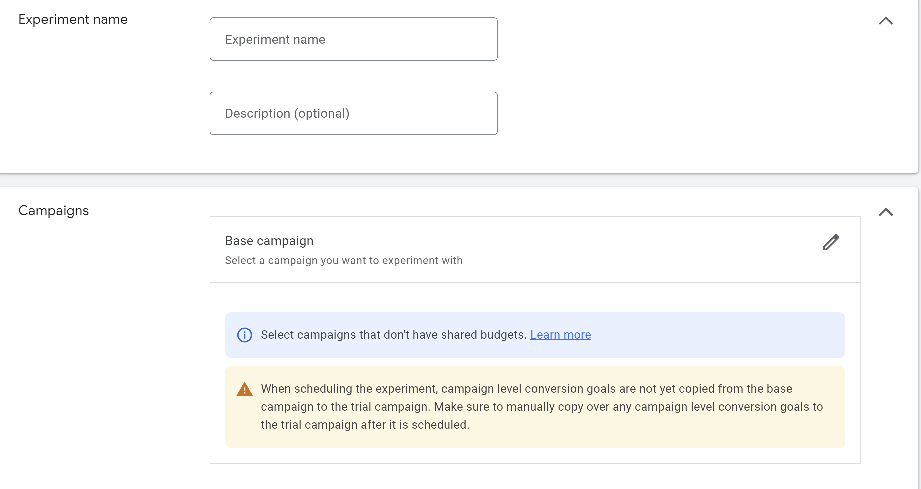Viewport: 921px width, 489px height.
Task: Click the Experiment name section label
Action: [73, 20]
